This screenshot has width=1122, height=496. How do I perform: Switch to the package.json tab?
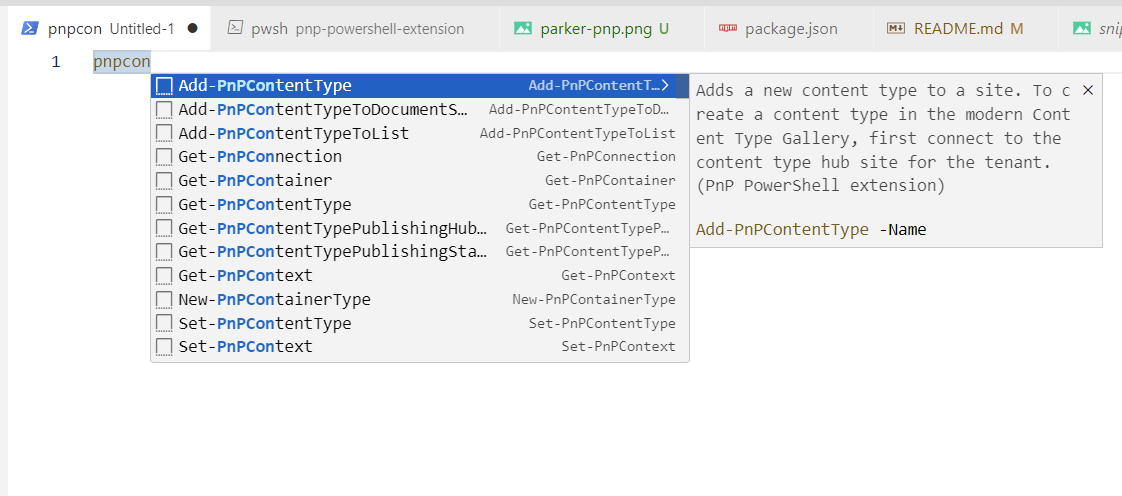(x=789, y=29)
